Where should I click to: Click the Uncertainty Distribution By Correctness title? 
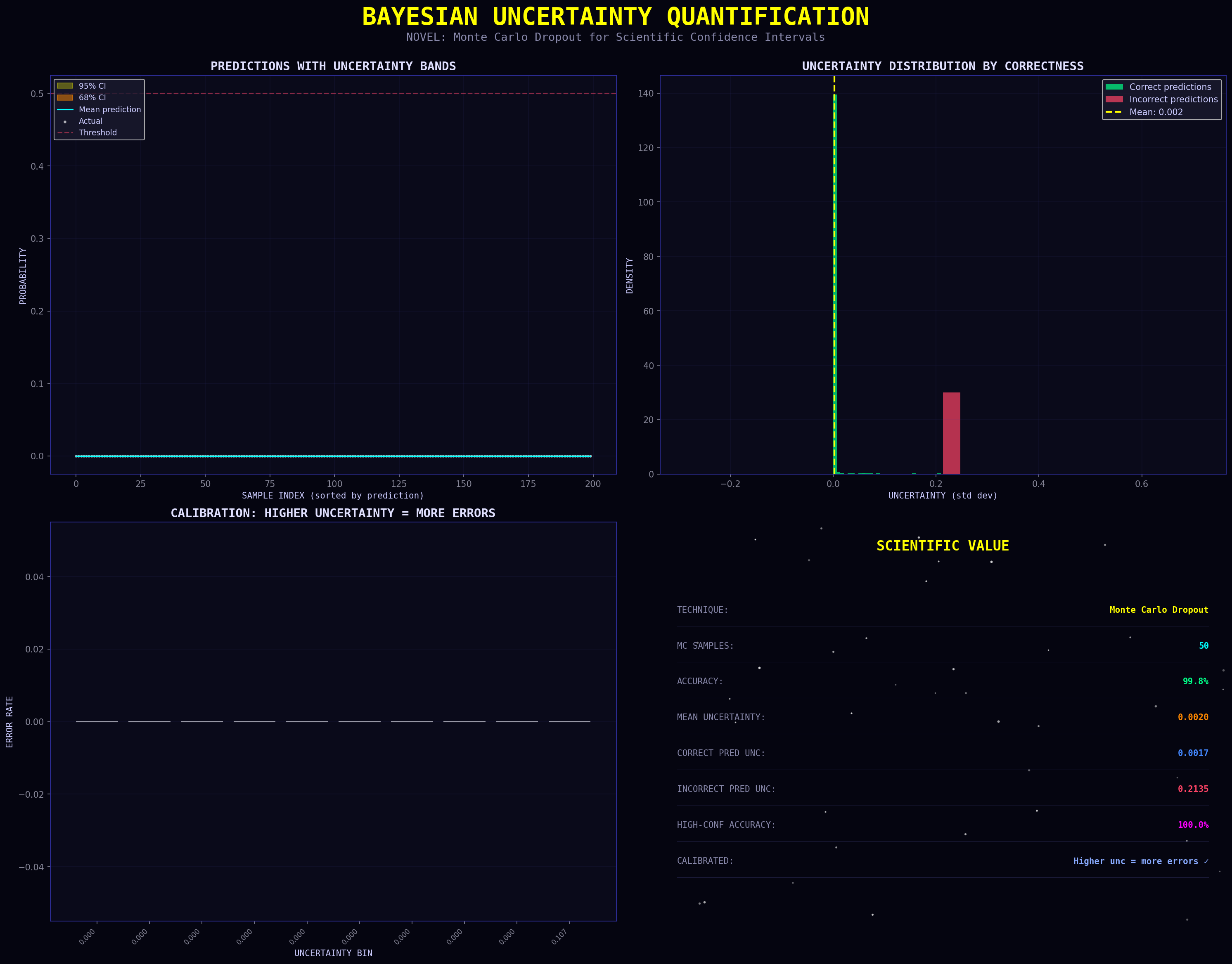(x=942, y=66)
